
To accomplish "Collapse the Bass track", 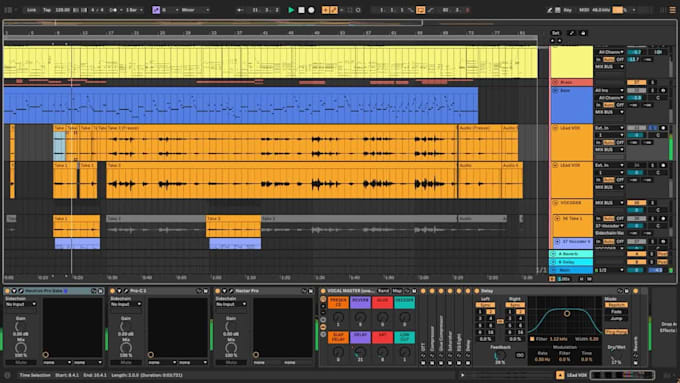I will 555,91.
